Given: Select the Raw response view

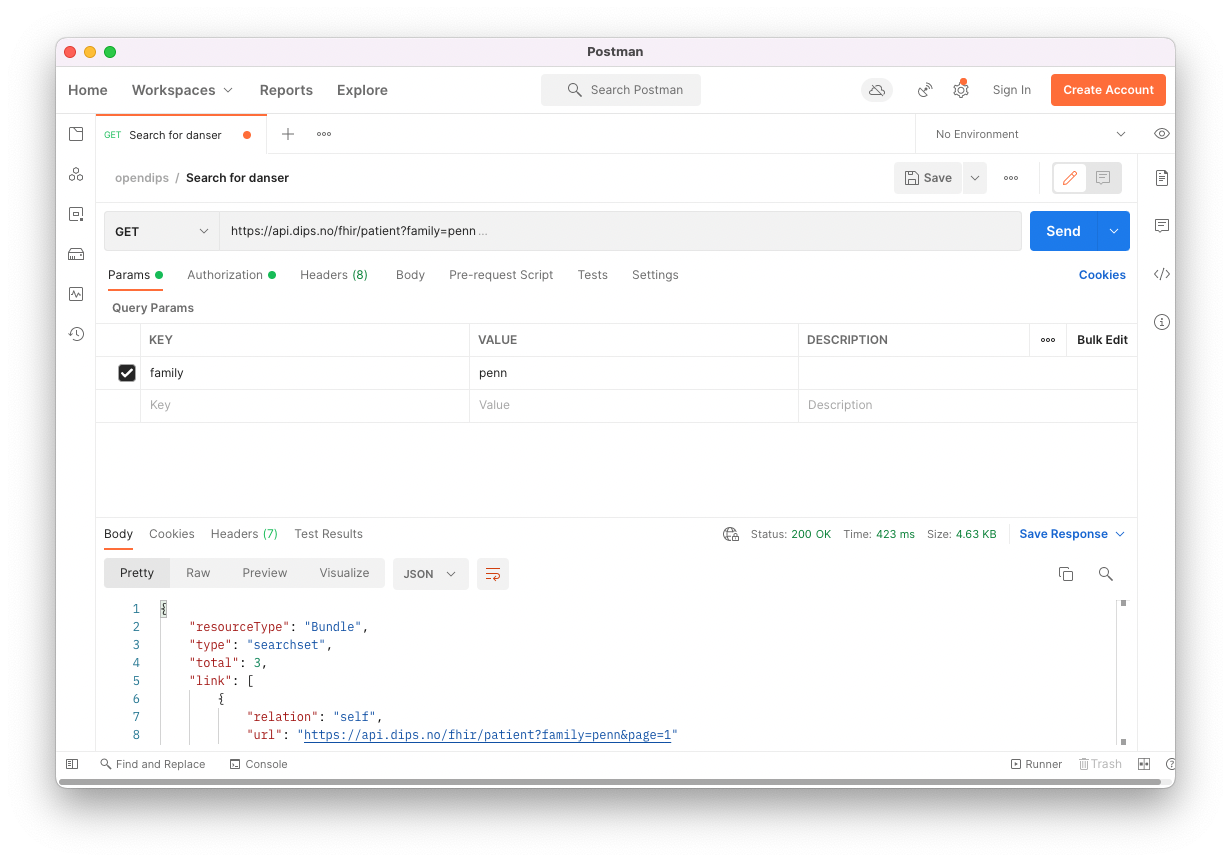Looking at the screenshot, I should tap(198, 573).
